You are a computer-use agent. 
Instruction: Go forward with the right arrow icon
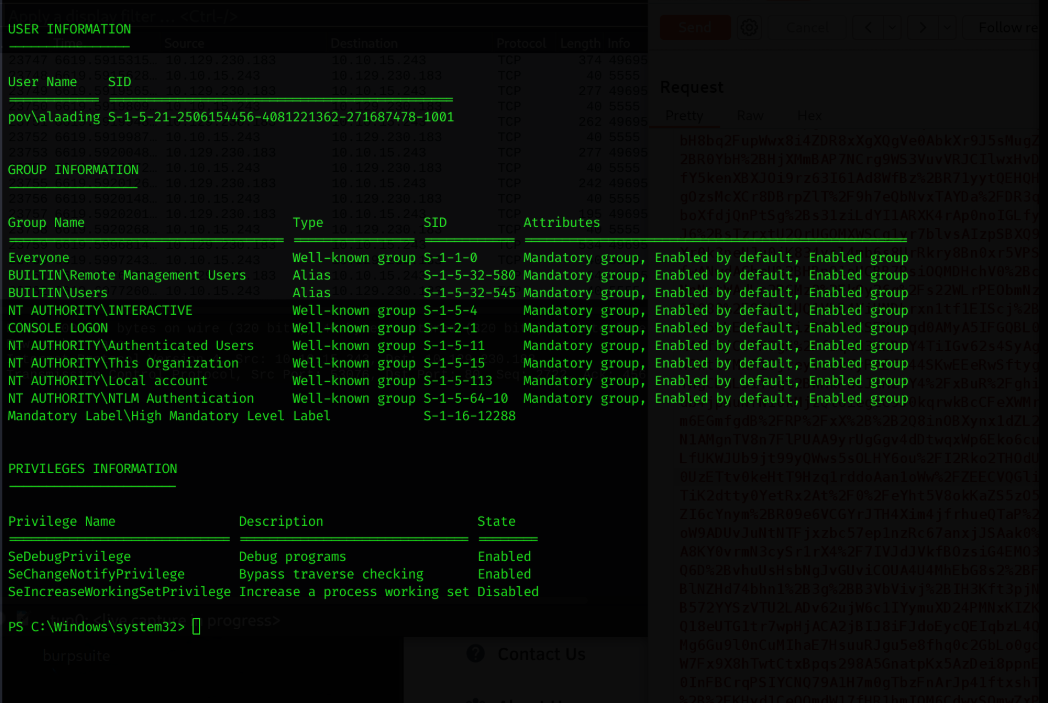tap(923, 27)
